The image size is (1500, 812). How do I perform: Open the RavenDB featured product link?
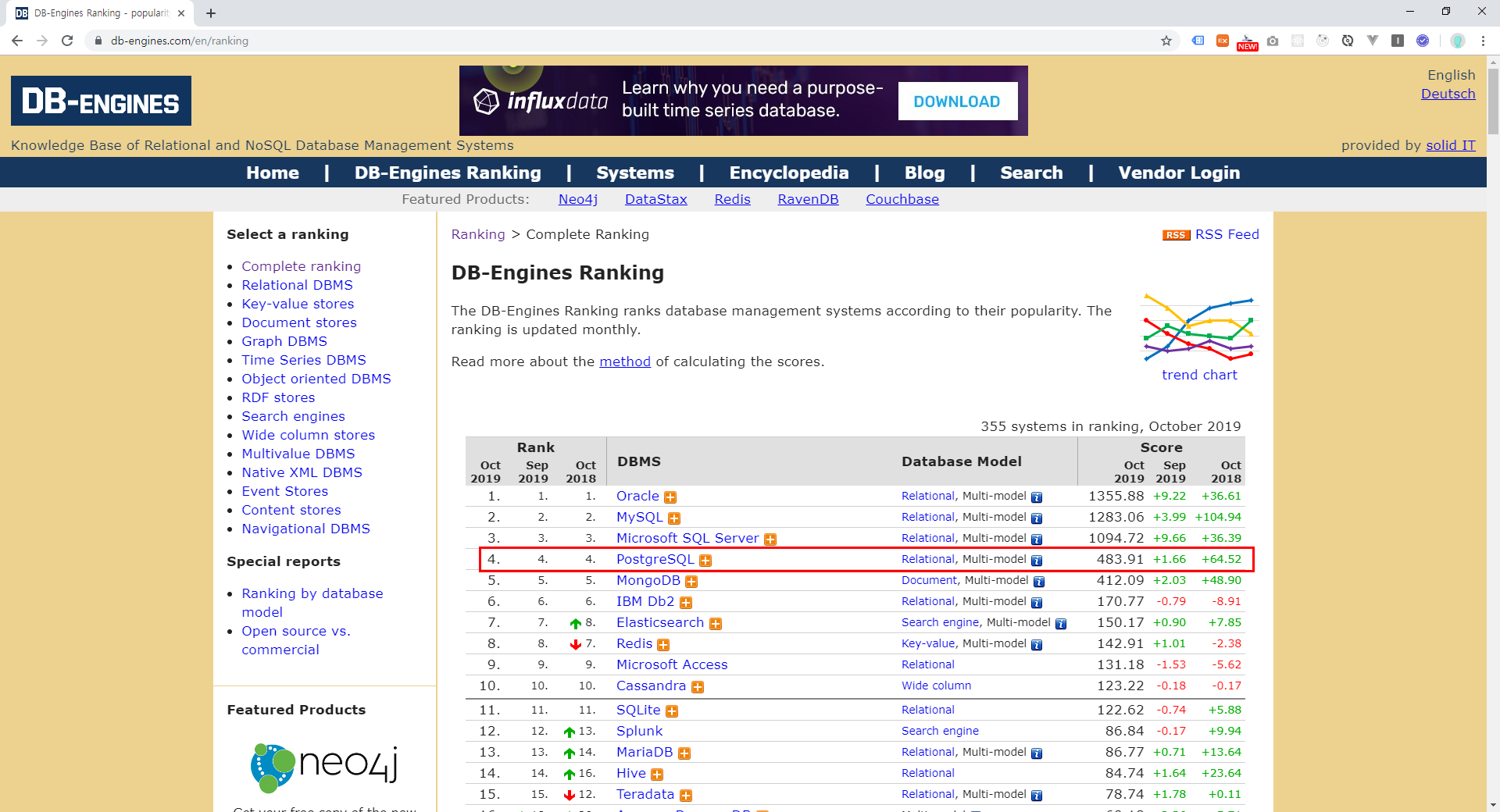tap(808, 199)
